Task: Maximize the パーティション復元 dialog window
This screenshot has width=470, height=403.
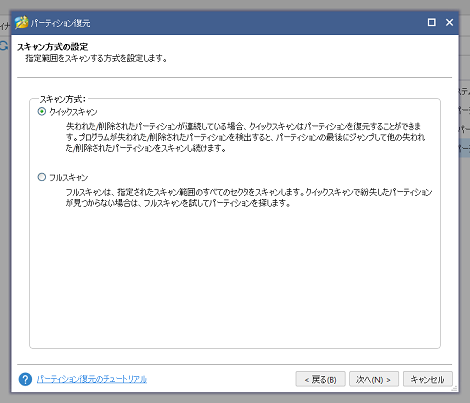Action: (x=432, y=22)
